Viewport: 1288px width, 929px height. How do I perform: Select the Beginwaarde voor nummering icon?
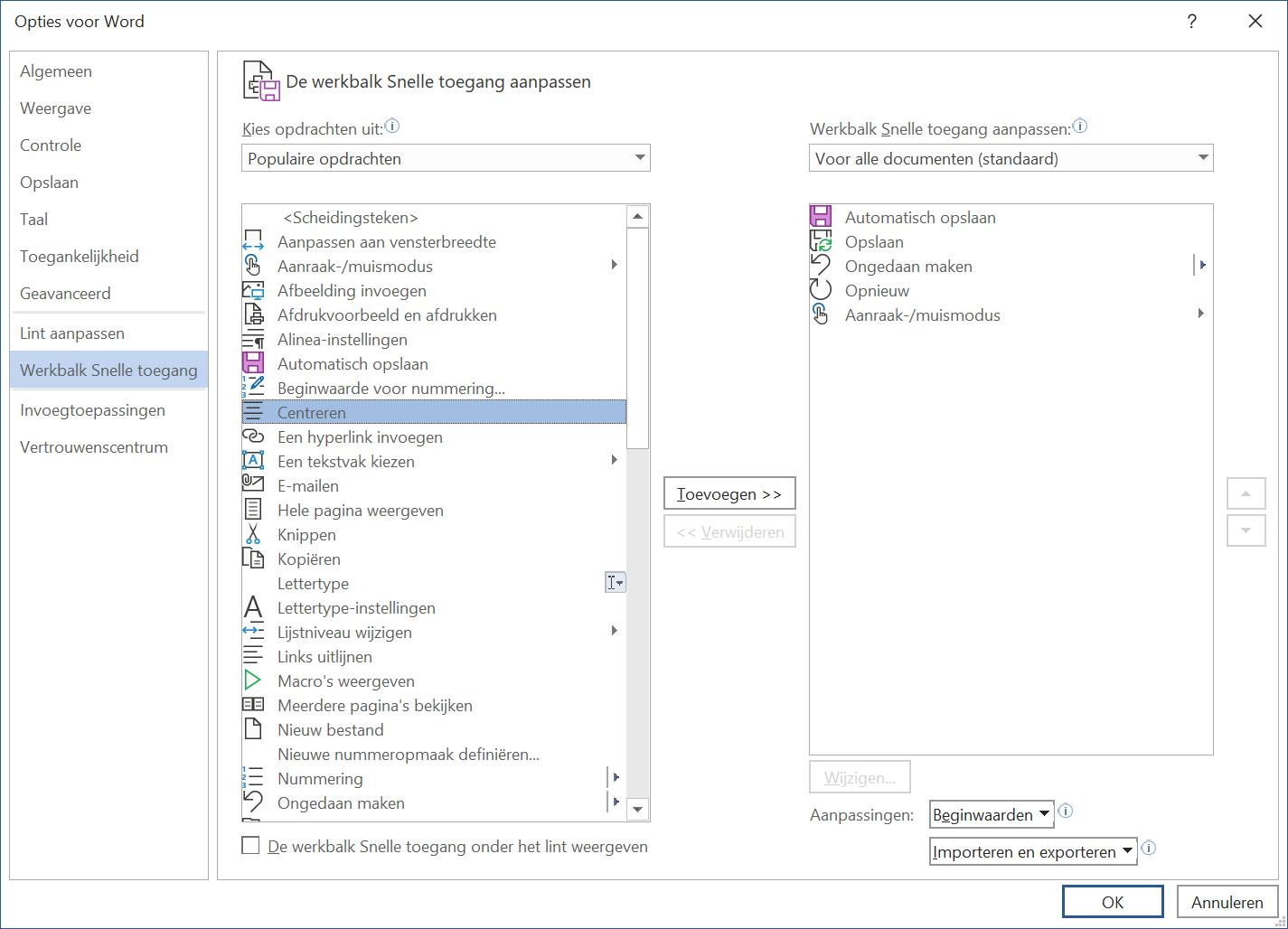click(253, 389)
